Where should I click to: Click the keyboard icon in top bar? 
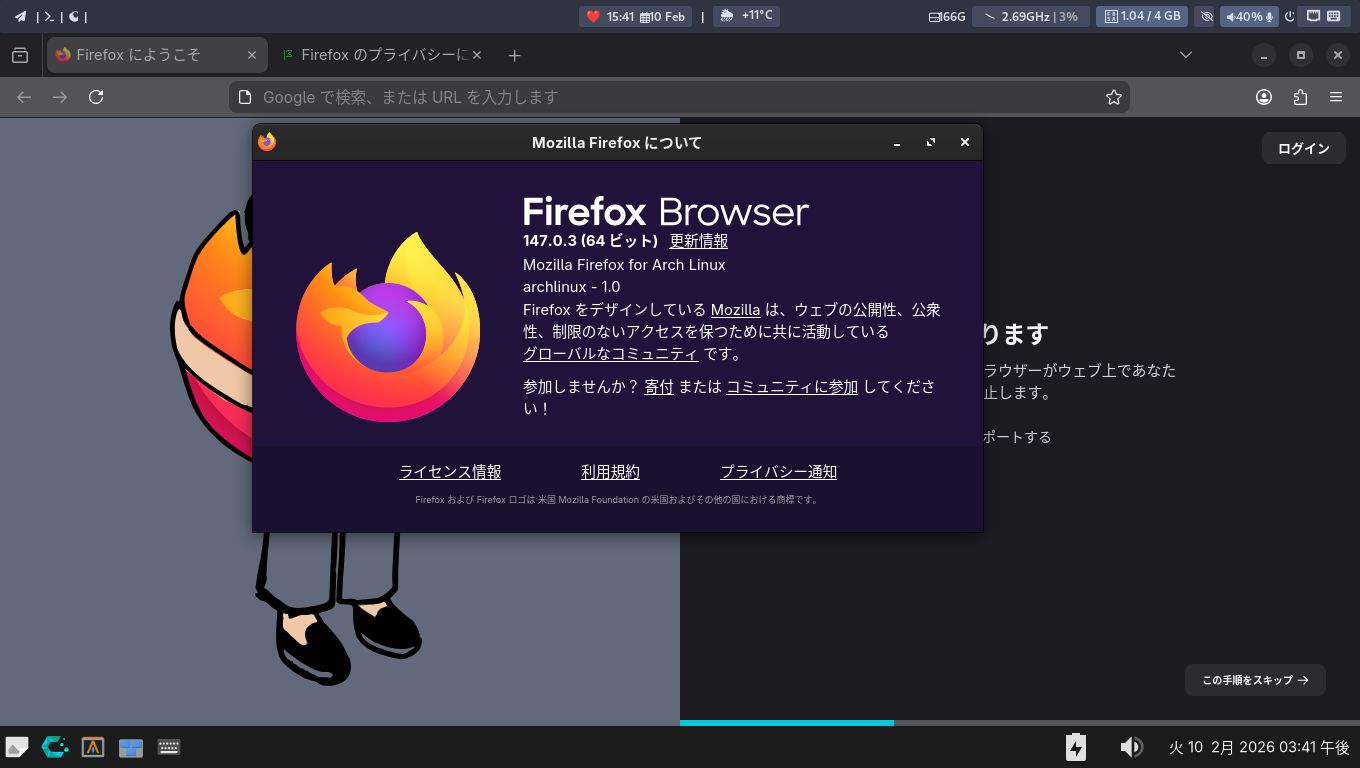[1333, 16]
